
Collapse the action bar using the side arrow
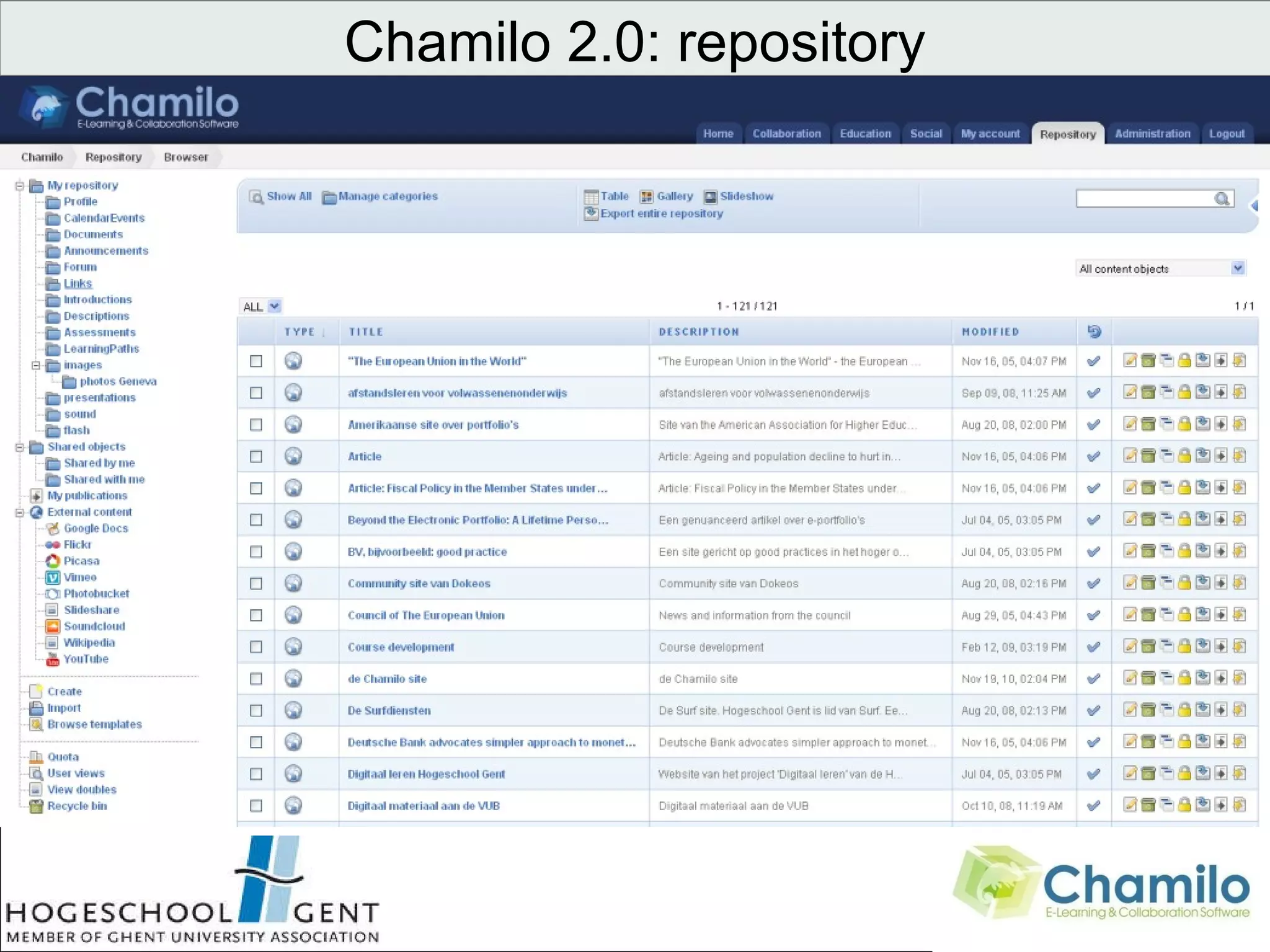click(1254, 206)
